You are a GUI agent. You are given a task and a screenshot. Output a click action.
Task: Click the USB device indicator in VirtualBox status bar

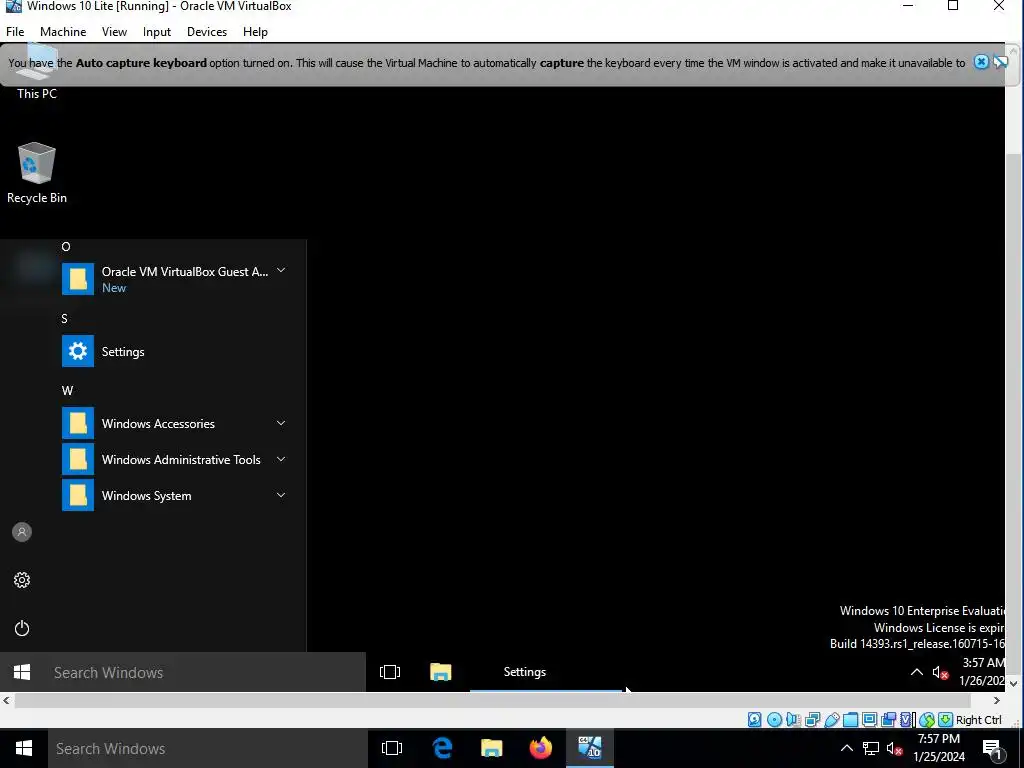831,720
